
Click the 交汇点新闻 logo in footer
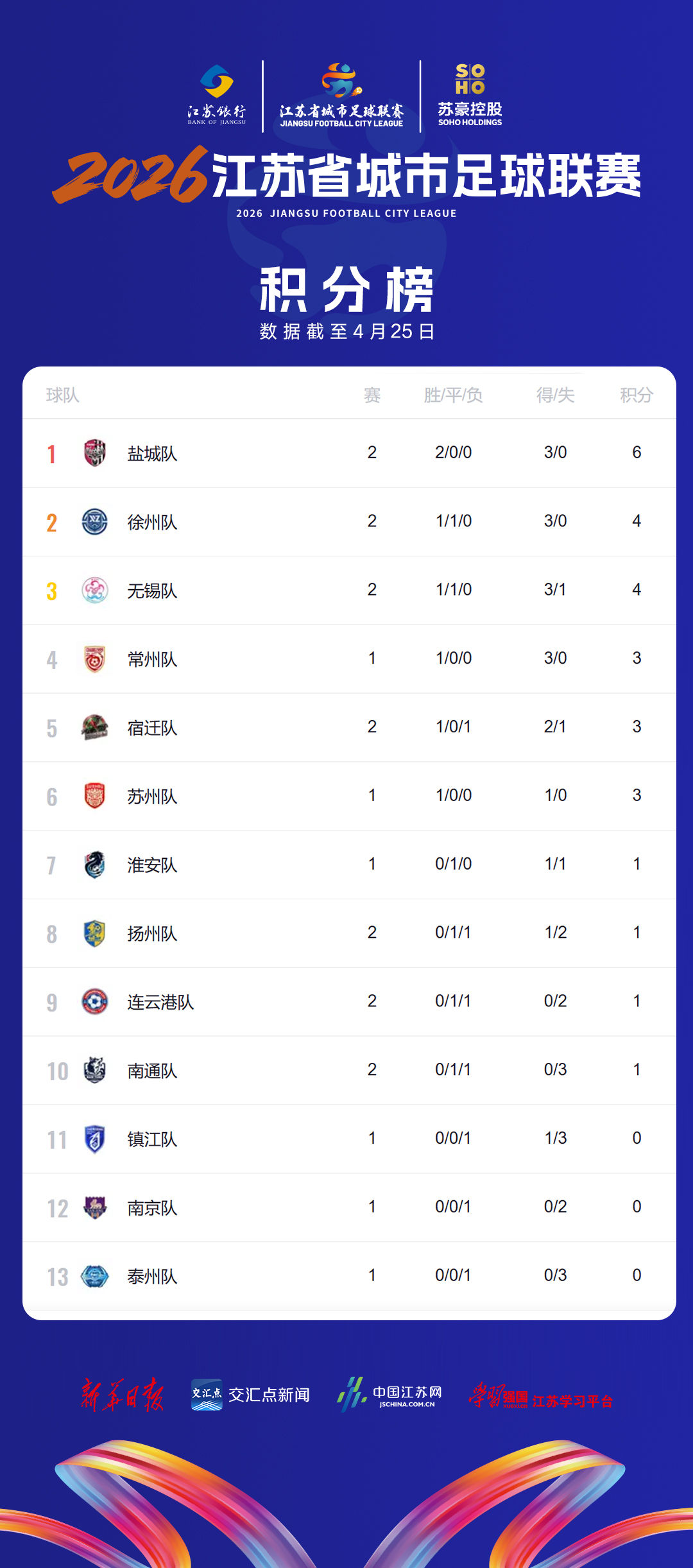click(251, 1395)
